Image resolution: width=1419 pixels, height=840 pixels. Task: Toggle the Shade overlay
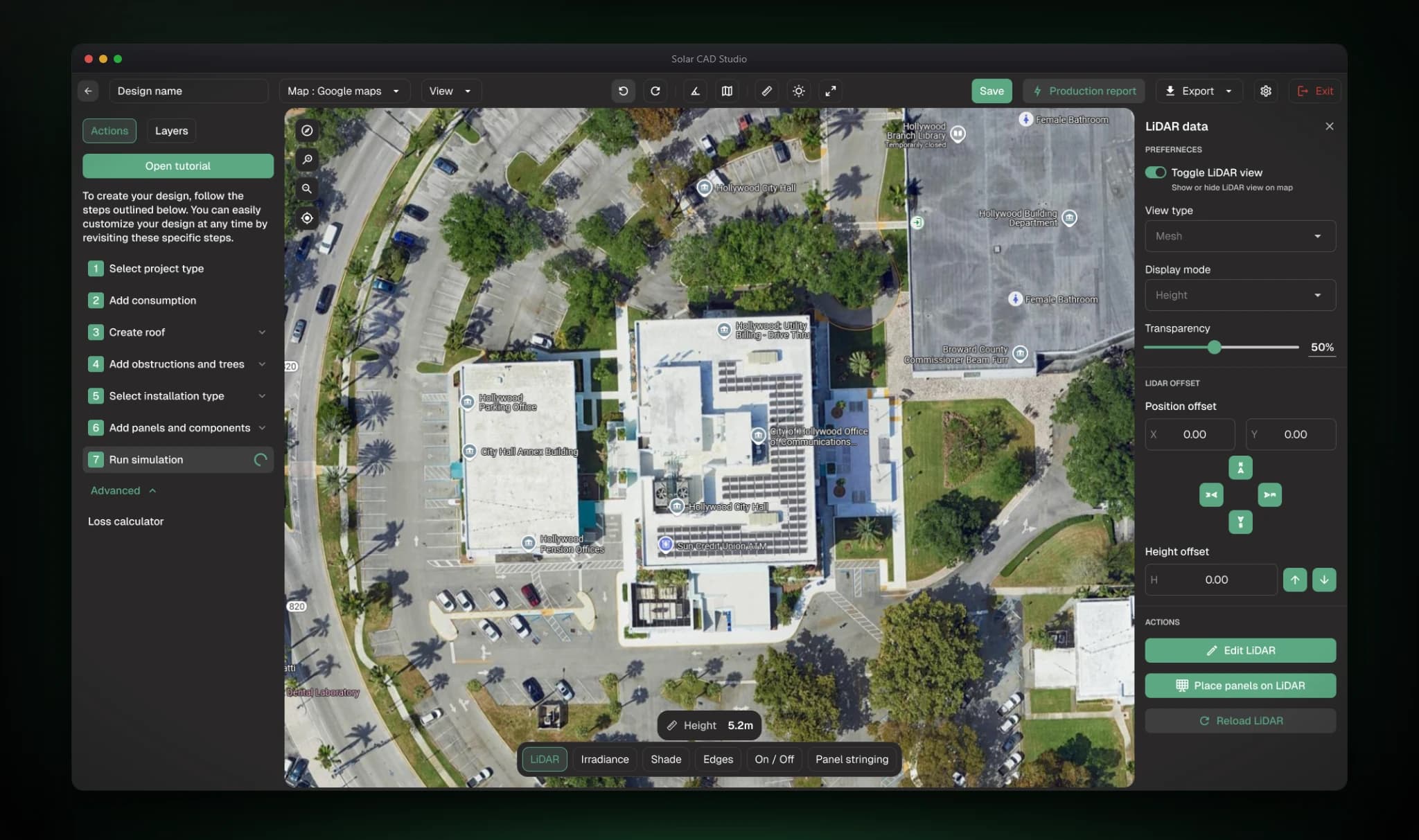tap(666, 760)
